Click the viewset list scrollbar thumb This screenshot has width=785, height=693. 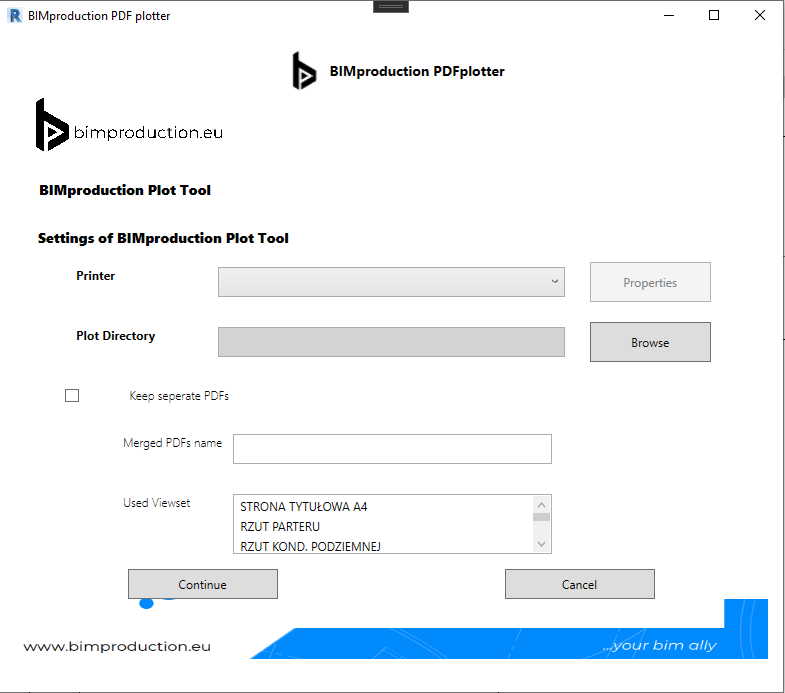pyautogui.click(x=541, y=517)
